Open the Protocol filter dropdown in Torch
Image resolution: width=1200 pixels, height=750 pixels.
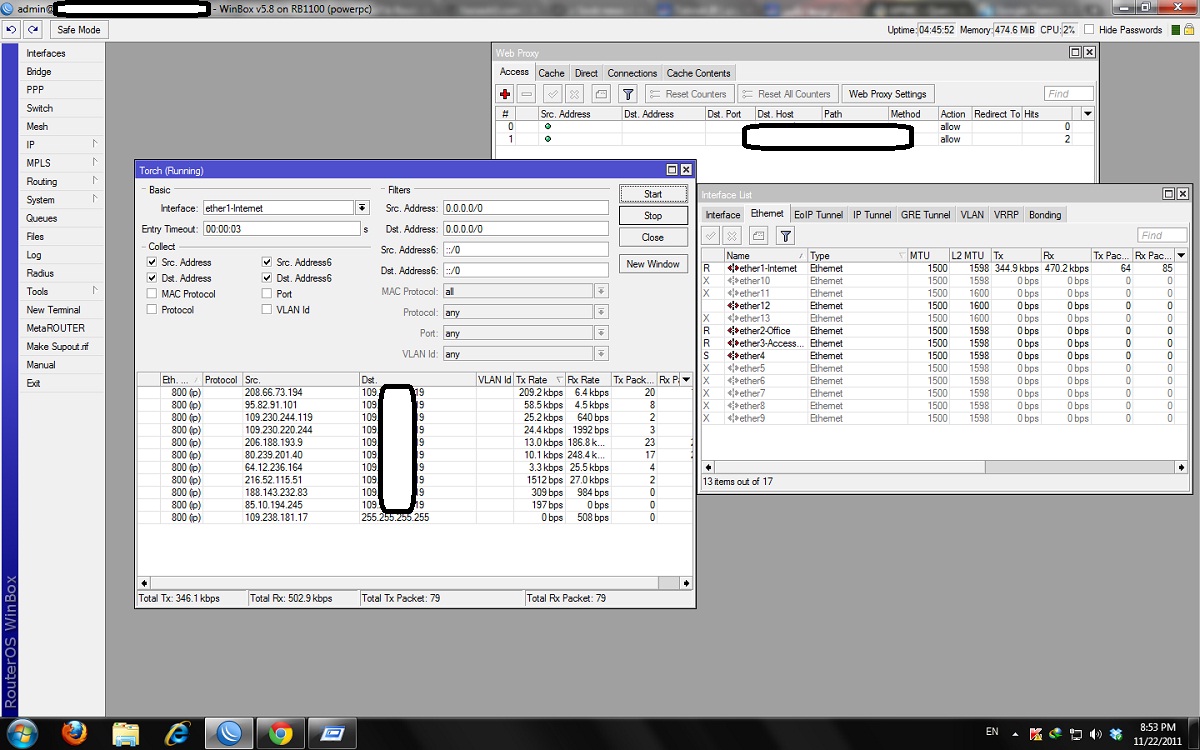pos(601,312)
